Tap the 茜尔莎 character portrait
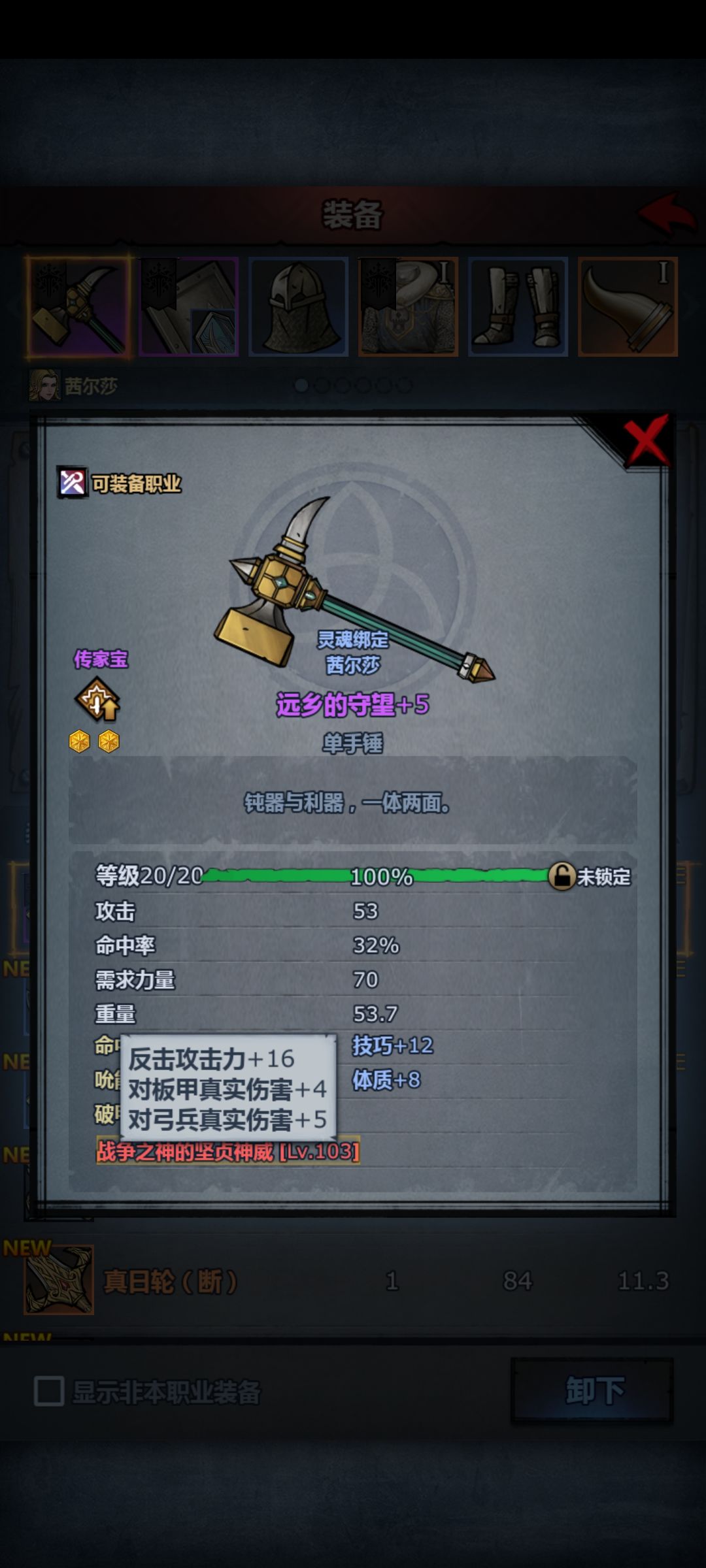 click(x=44, y=385)
